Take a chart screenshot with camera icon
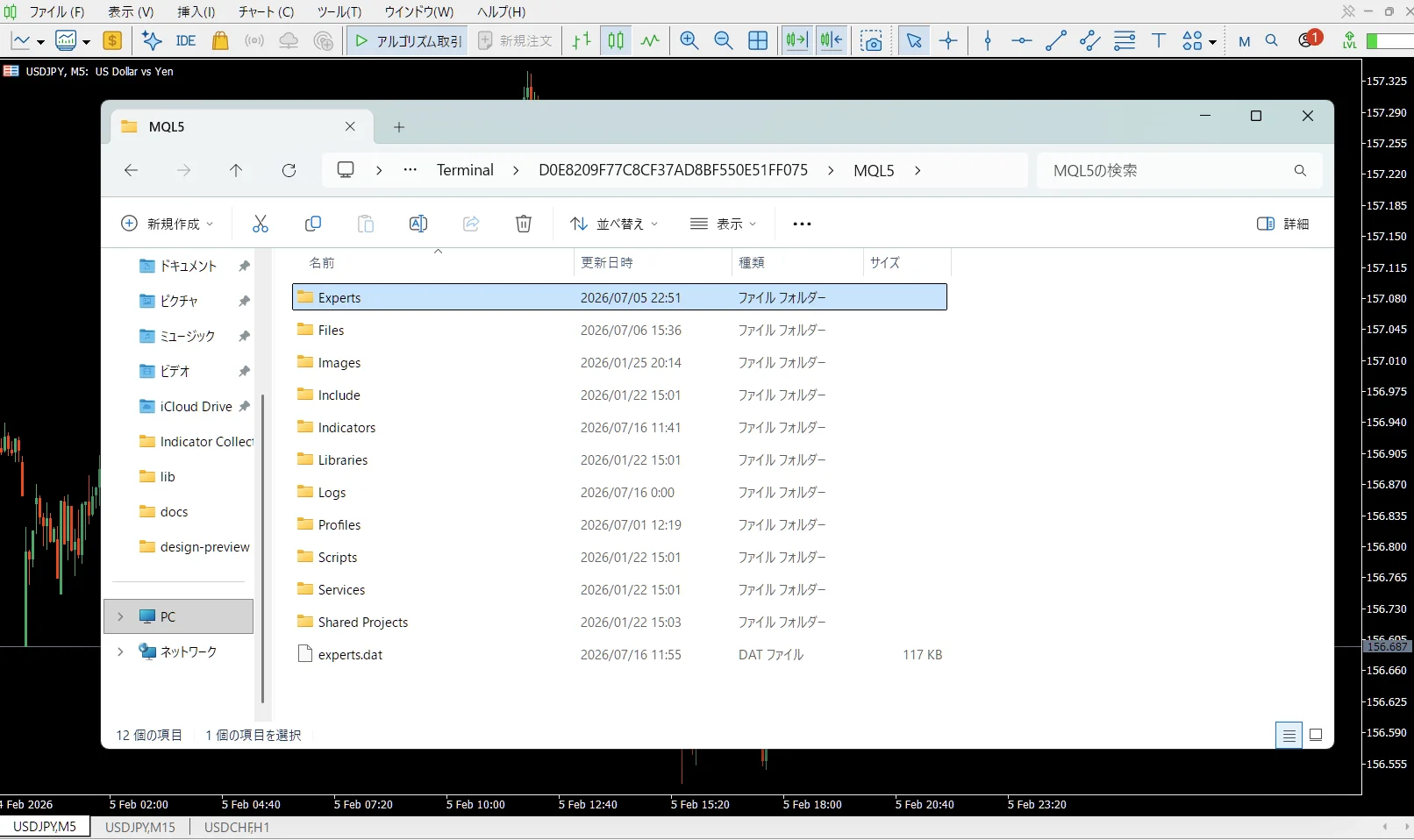The image size is (1414, 840). (871, 40)
